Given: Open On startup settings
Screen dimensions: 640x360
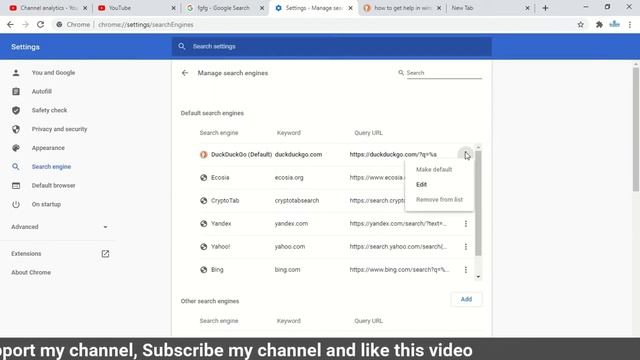Looking at the screenshot, I should (46, 204).
